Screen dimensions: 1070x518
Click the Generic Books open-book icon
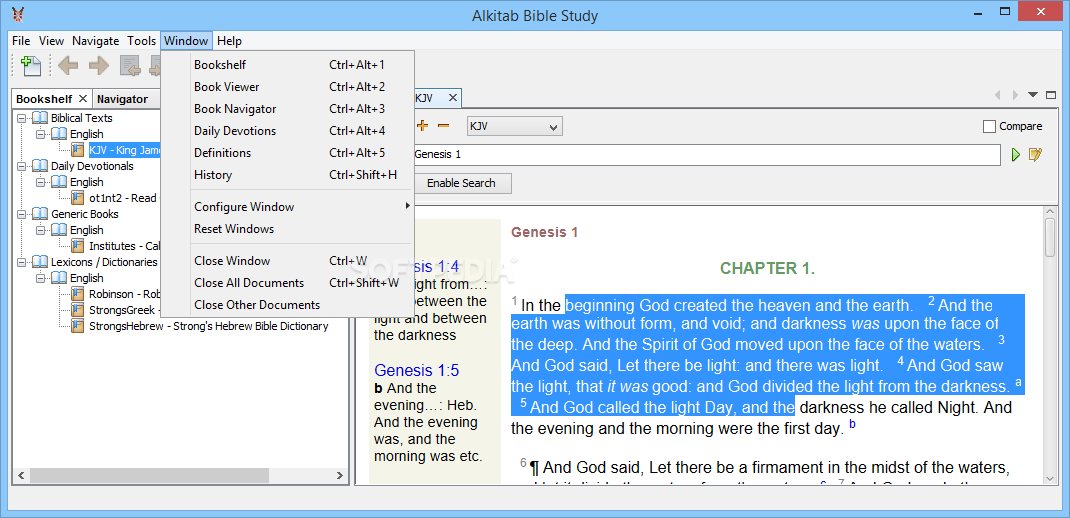pos(40,214)
